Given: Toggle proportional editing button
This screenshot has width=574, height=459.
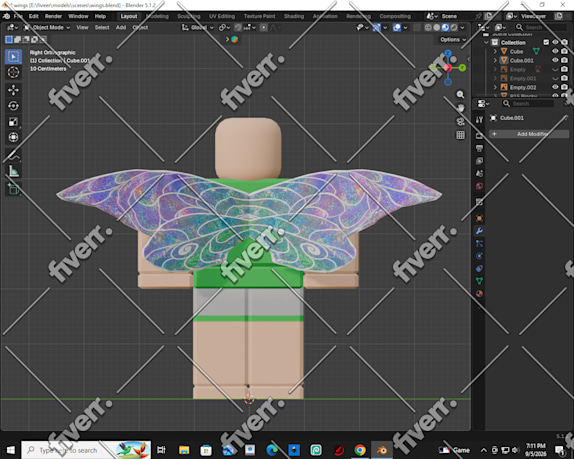Looking at the screenshot, I should 264,27.
